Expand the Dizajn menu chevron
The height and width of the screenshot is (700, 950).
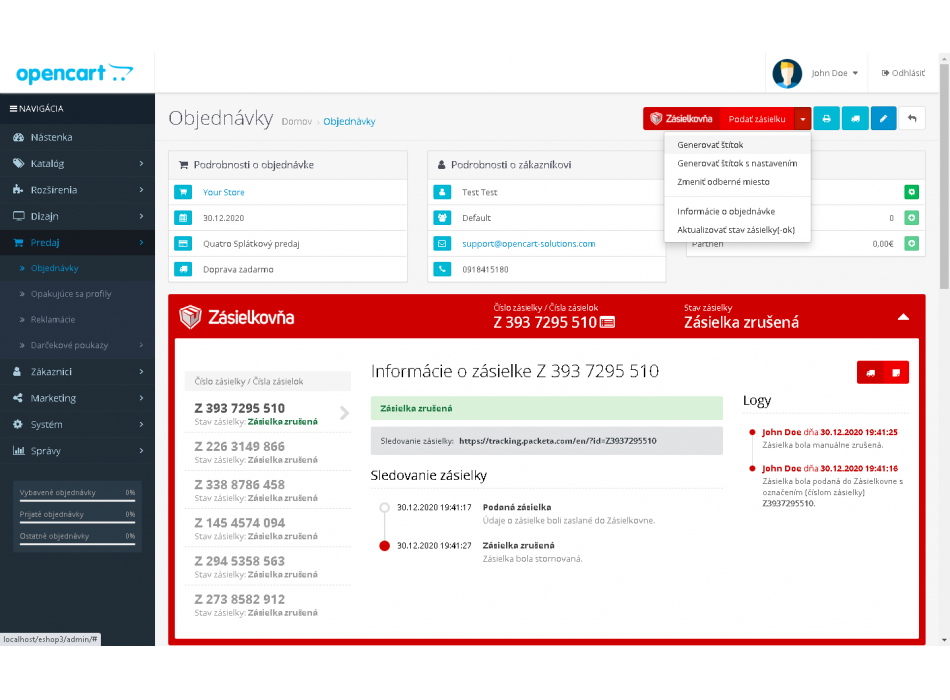[x=141, y=216]
